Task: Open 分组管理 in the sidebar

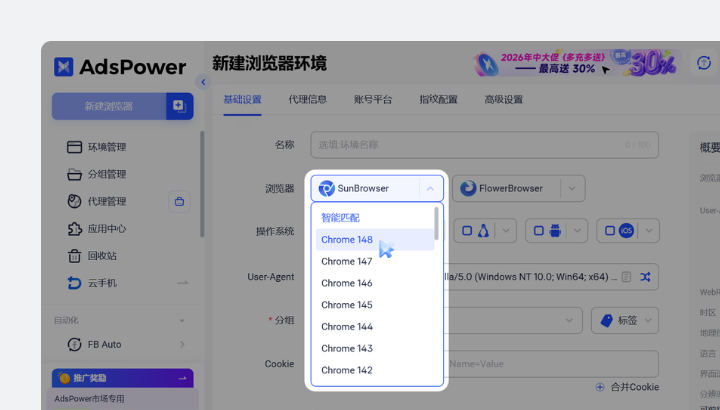Action: point(107,174)
